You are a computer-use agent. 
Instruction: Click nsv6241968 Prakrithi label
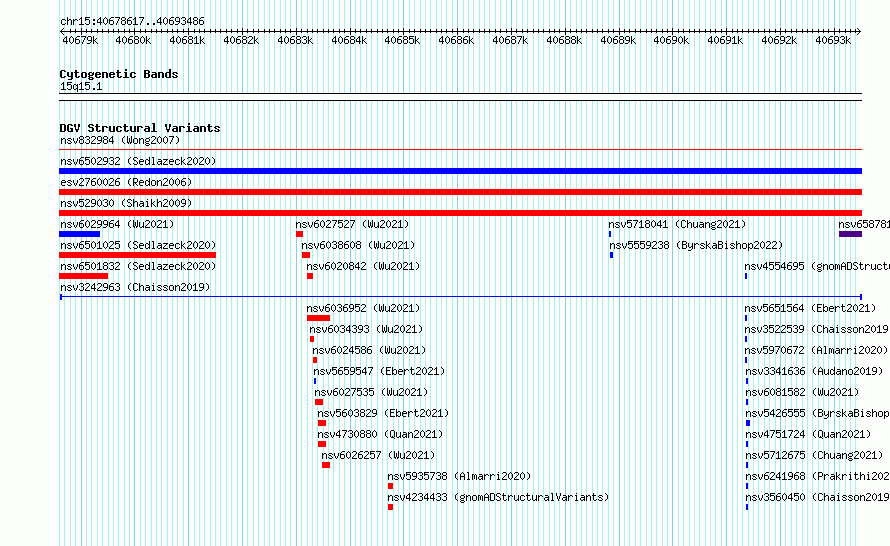tap(817, 476)
